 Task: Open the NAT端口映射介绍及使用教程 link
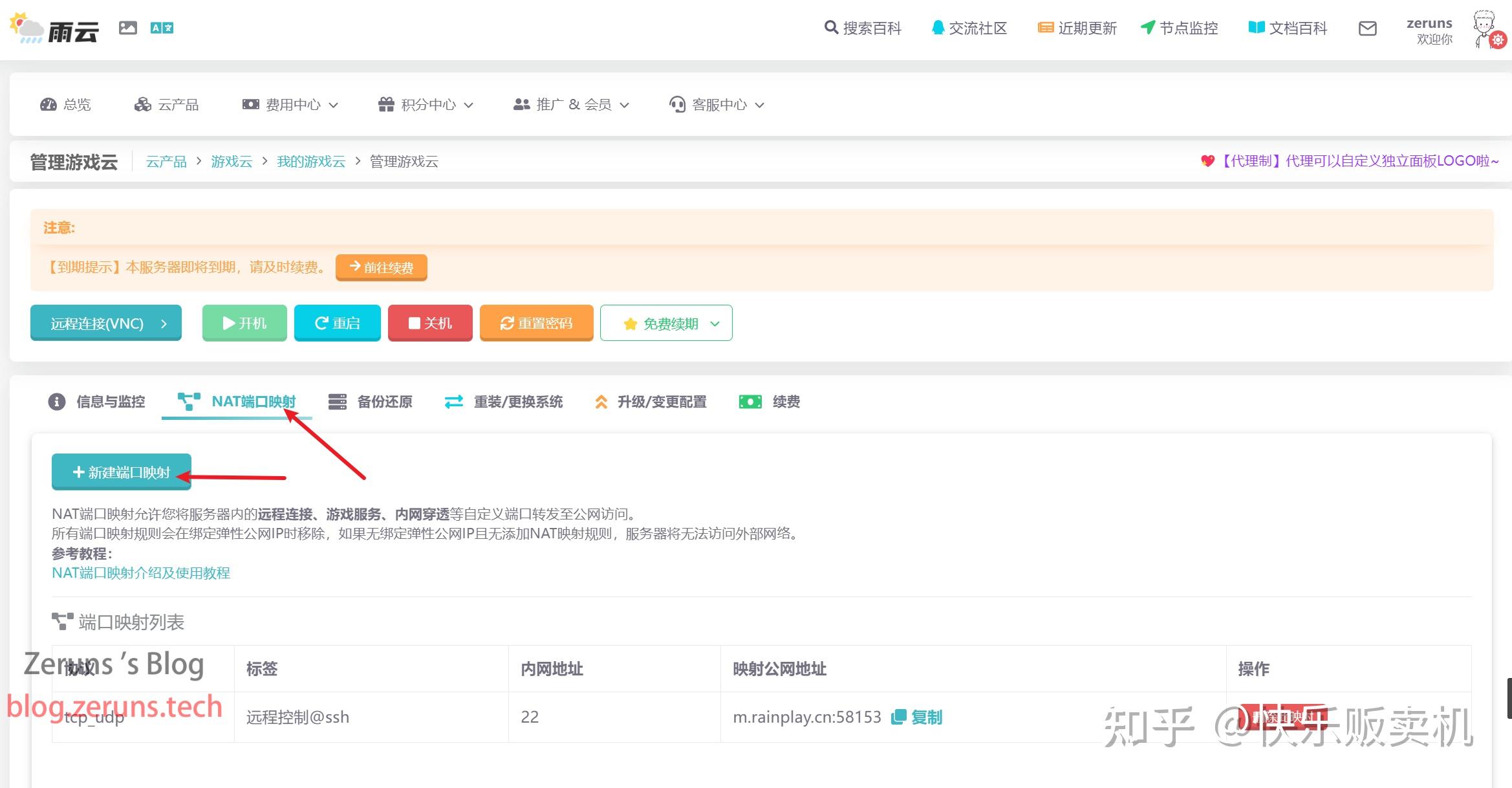[x=141, y=573]
